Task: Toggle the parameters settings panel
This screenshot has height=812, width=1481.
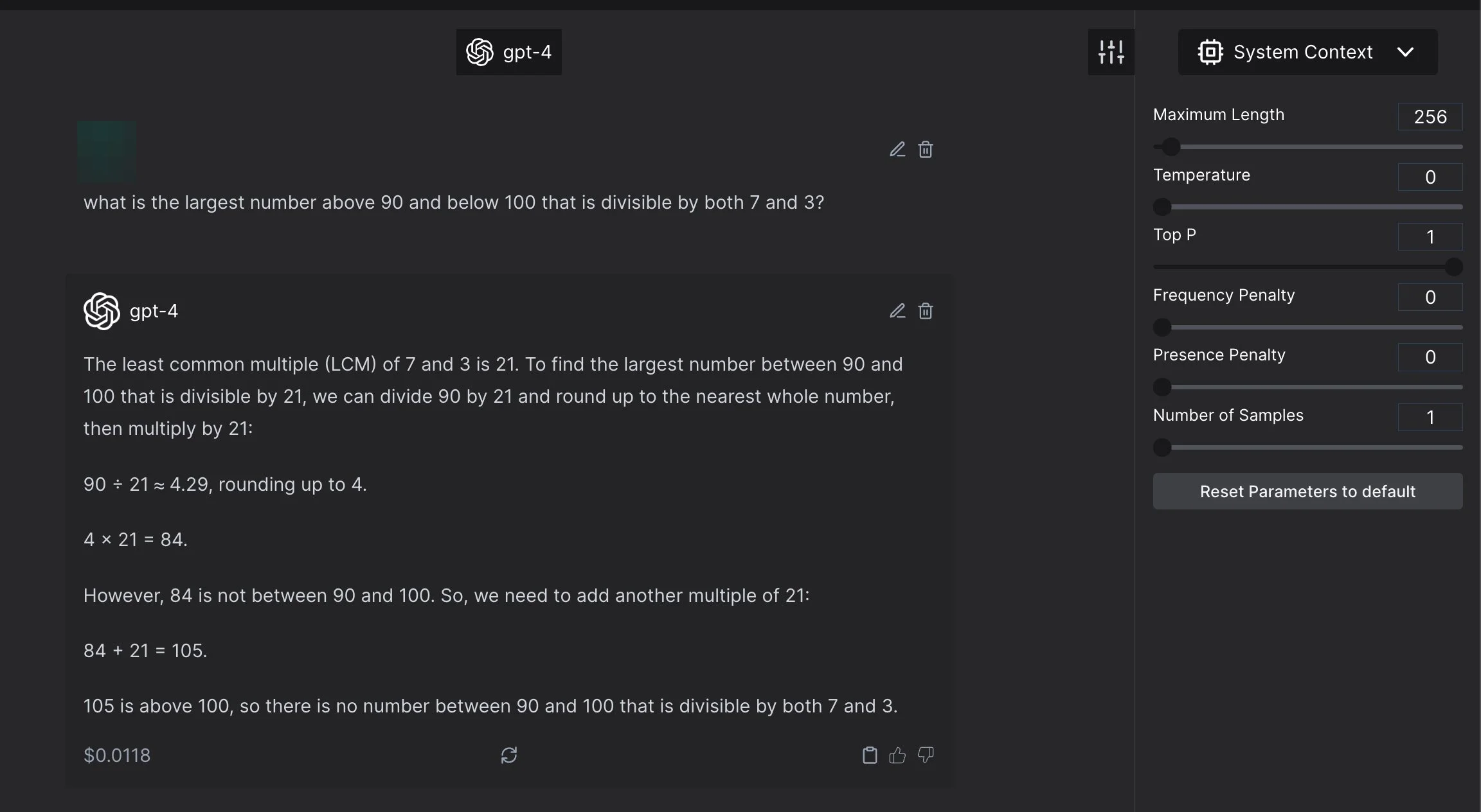Action: (1111, 52)
